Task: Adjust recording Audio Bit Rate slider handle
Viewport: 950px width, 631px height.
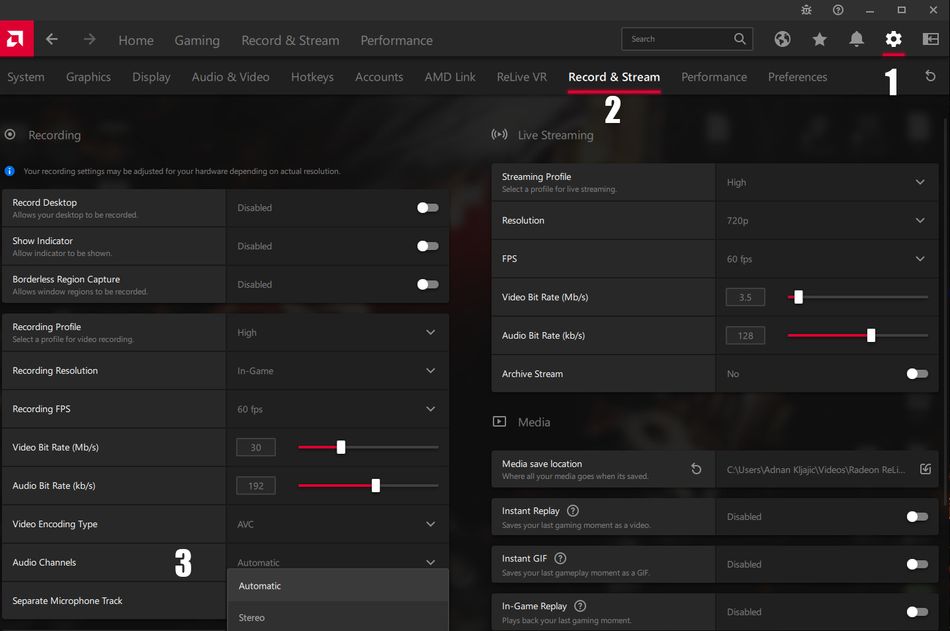Action: pyautogui.click(x=376, y=485)
